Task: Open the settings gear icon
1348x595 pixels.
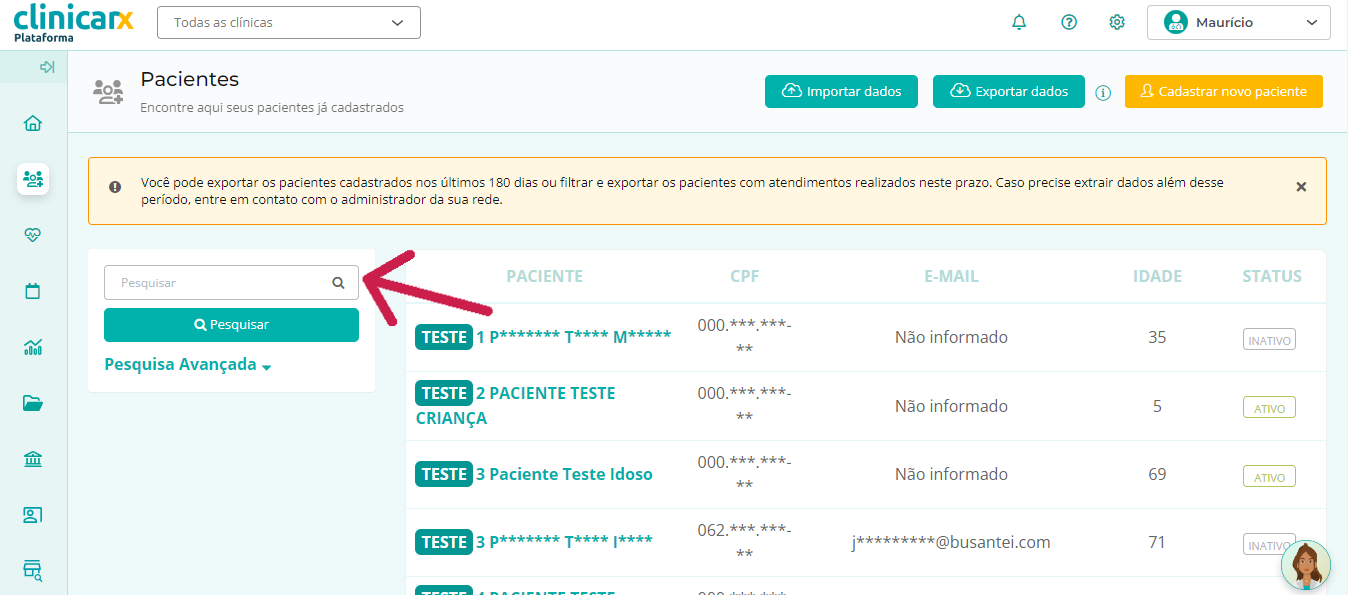Action: (1117, 22)
